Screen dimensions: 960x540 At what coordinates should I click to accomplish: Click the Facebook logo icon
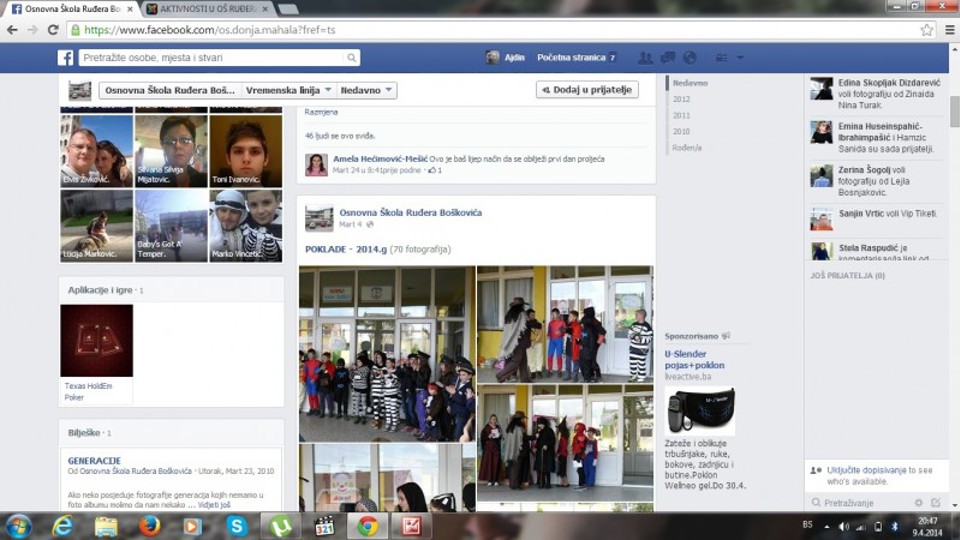tap(66, 58)
